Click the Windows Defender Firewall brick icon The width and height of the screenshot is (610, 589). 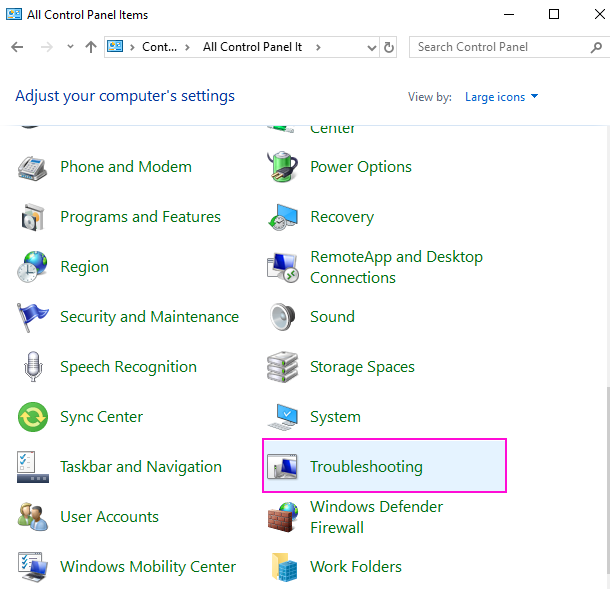click(x=283, y=517)
